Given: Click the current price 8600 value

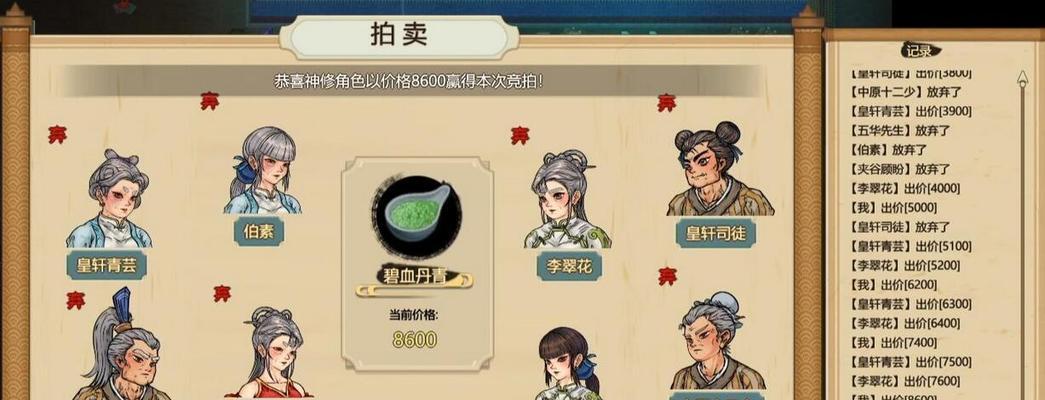Looking at the screenshot, I should (415, 339).
